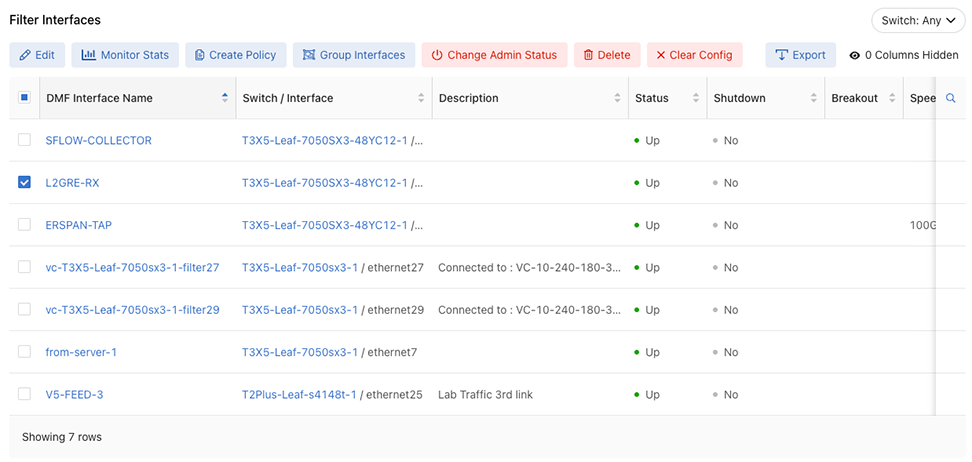The image size is (972, 462).
Task: Click the Create Policy button
Action: tap(236, 55)
